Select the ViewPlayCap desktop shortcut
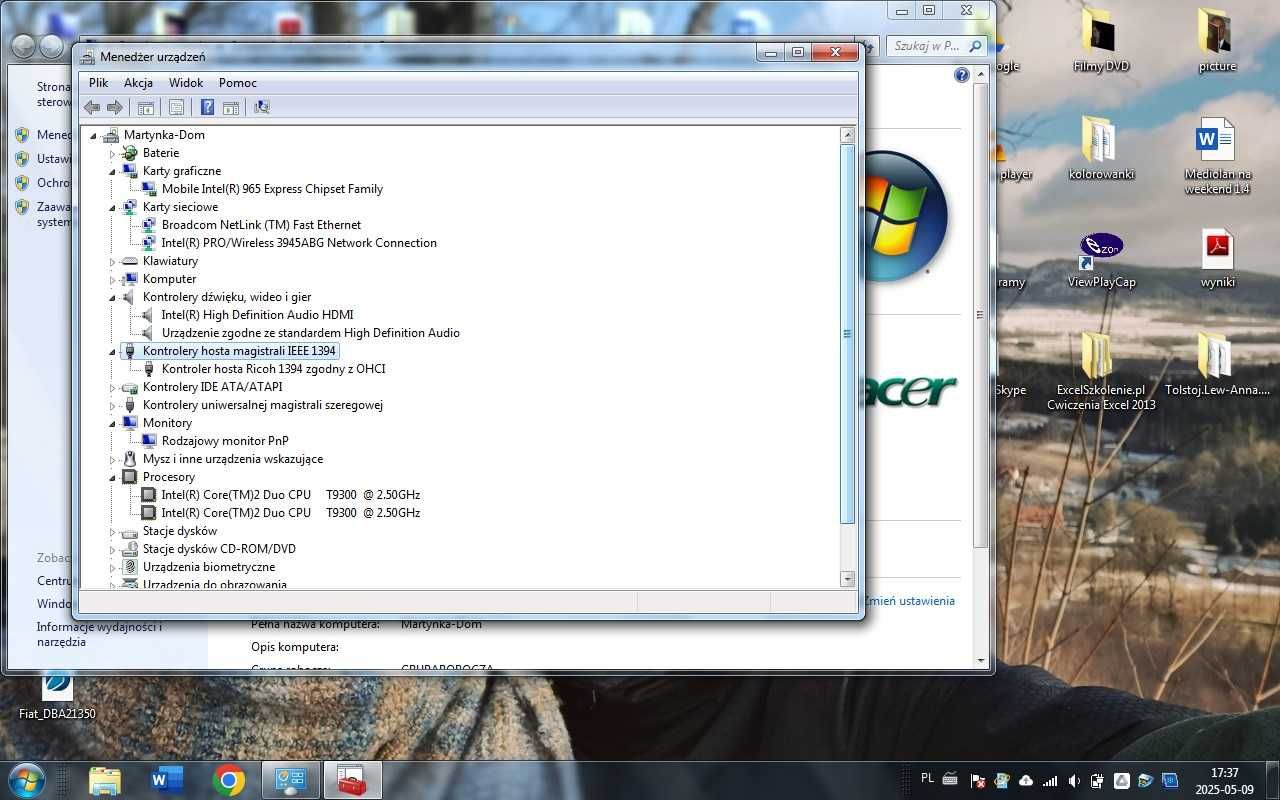1280x800 pixels. pos(1101,258)
